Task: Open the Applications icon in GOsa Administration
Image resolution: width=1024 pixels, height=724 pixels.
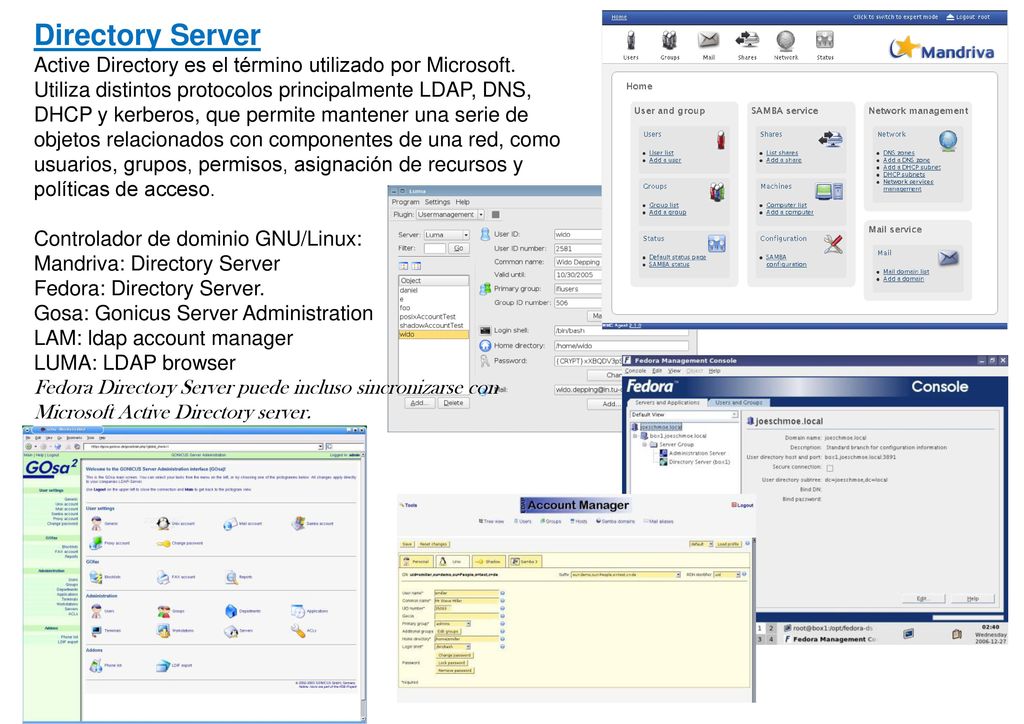Action: click(x=297, y=611)
